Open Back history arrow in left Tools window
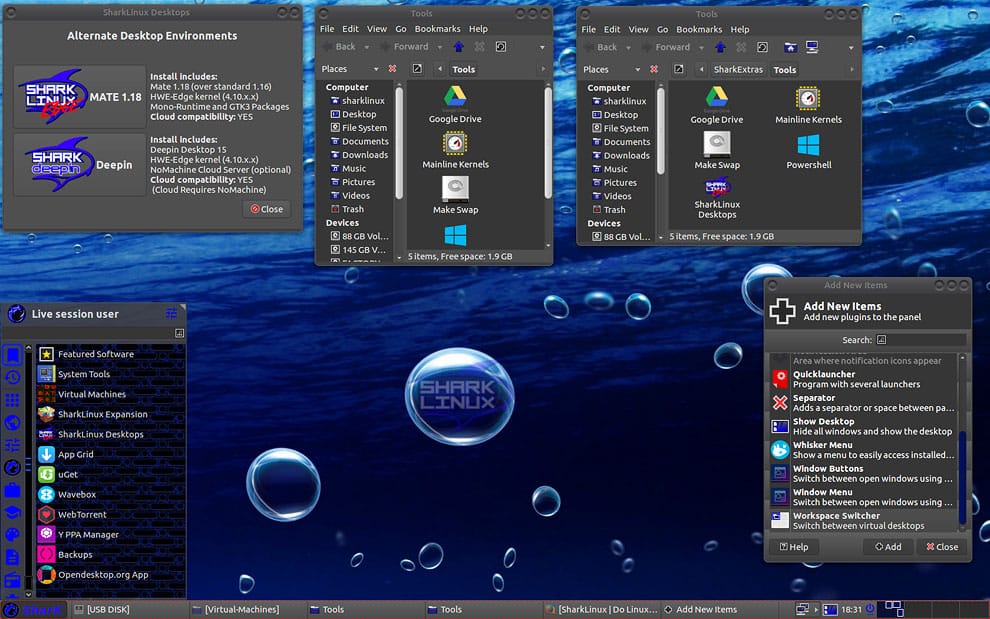This screenshot has height=619, width=990. pyautogui.click(x=367, y=47)
